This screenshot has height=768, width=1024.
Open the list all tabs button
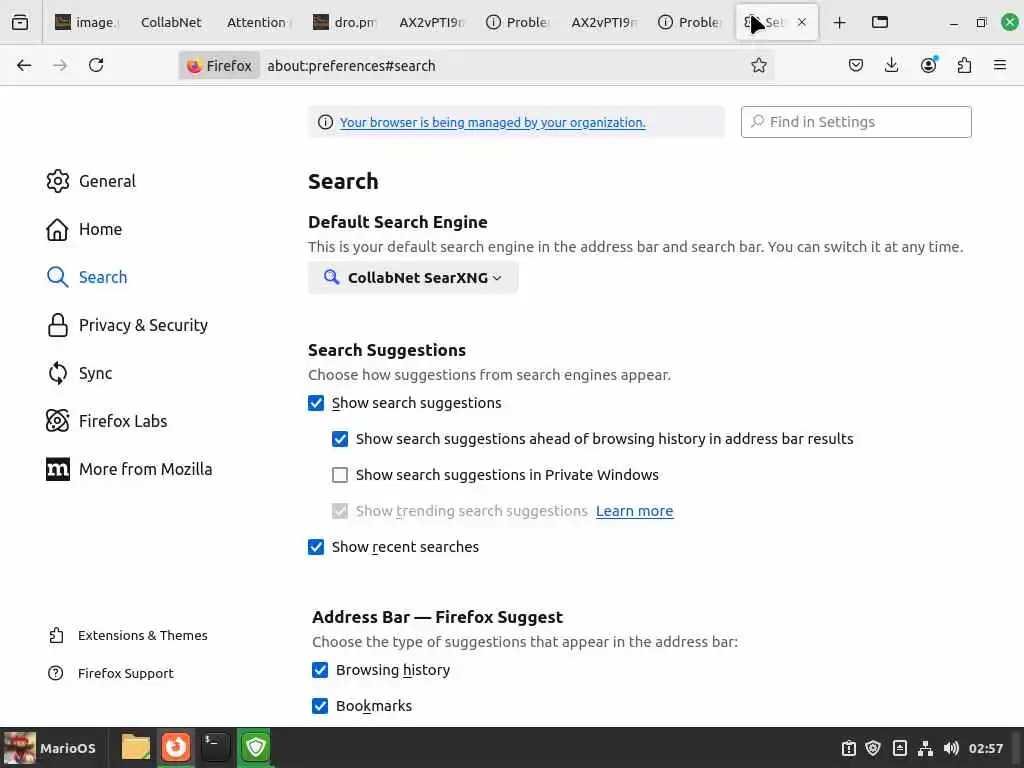[x=20, y=22]
